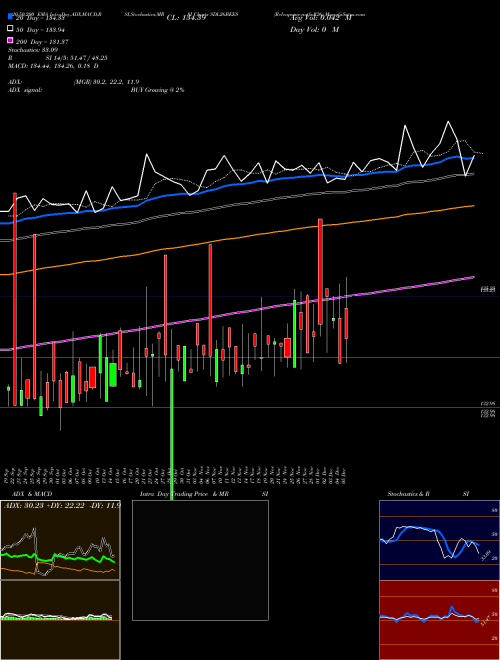Click the 'ADX signal:' label
Viewport: 500px width, 660px height.
pyautogui.click(x=25, y=90)
